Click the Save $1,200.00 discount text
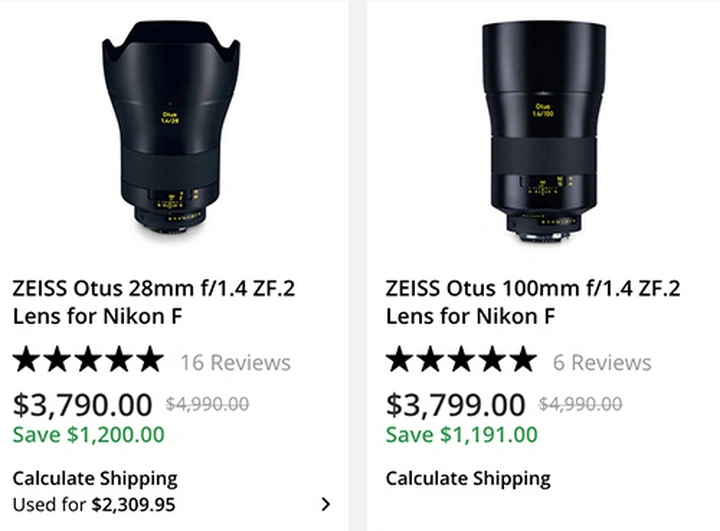The height and width of the screenshot is (531, 720). [x=88, y=434]
